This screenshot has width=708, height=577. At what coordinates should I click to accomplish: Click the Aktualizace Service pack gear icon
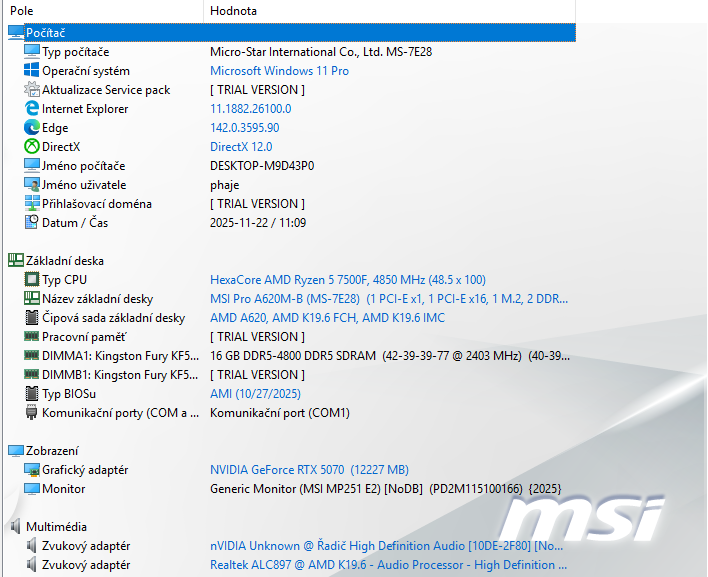[x=32, y=89]
